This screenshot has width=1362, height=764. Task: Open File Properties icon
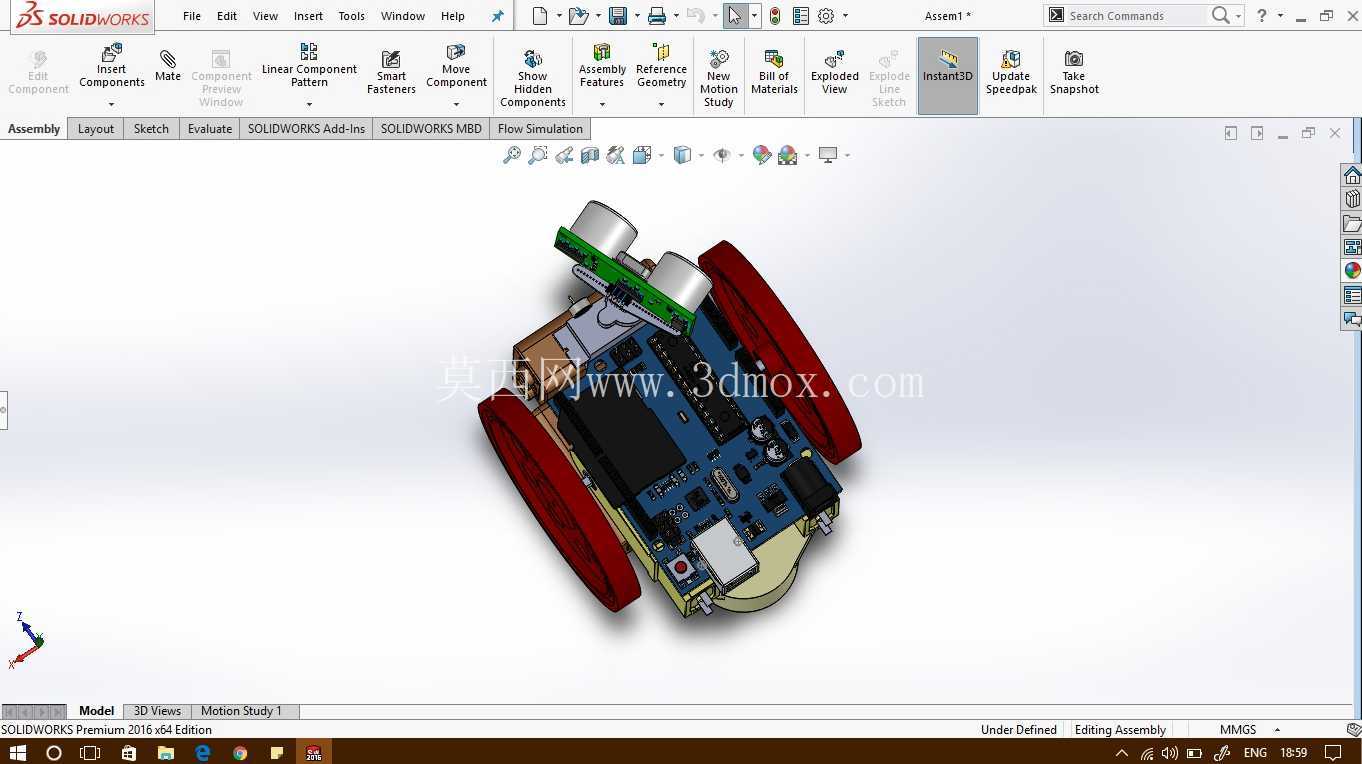coord(800,15)
